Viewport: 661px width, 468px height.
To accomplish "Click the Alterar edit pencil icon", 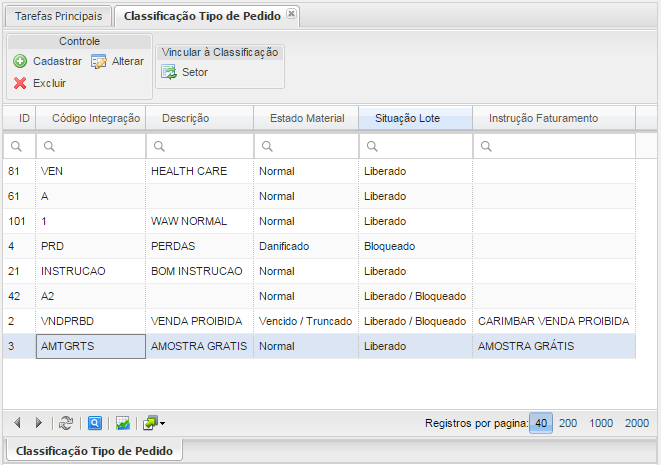I will (99, 61).
